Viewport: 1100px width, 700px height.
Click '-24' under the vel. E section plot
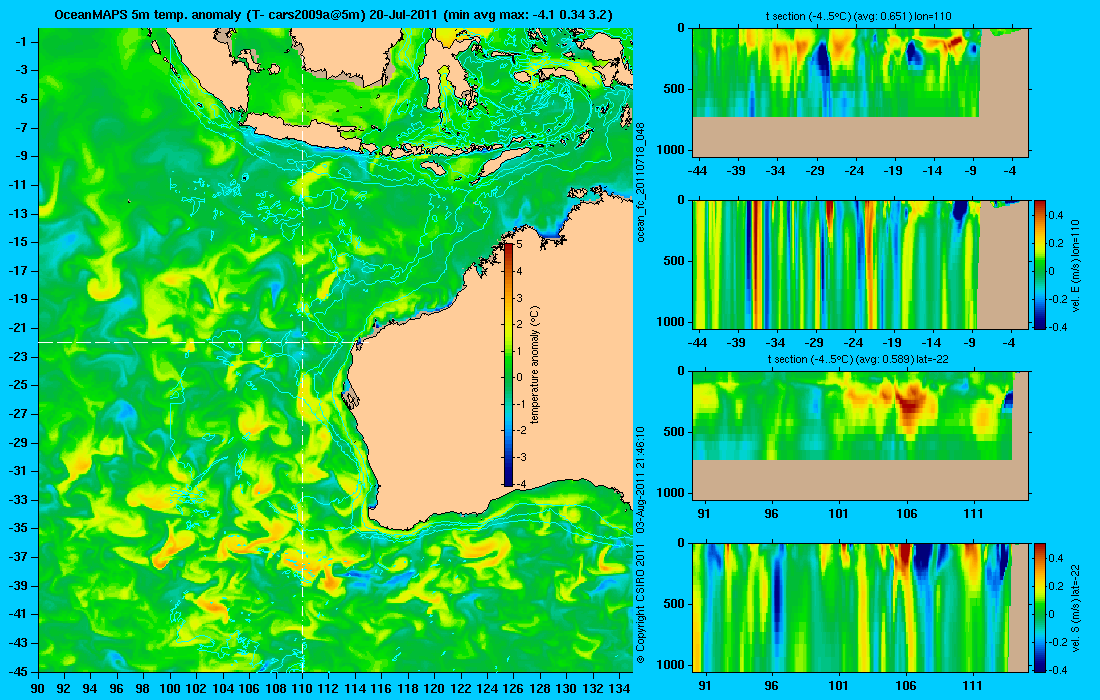(x=853, y=343)
